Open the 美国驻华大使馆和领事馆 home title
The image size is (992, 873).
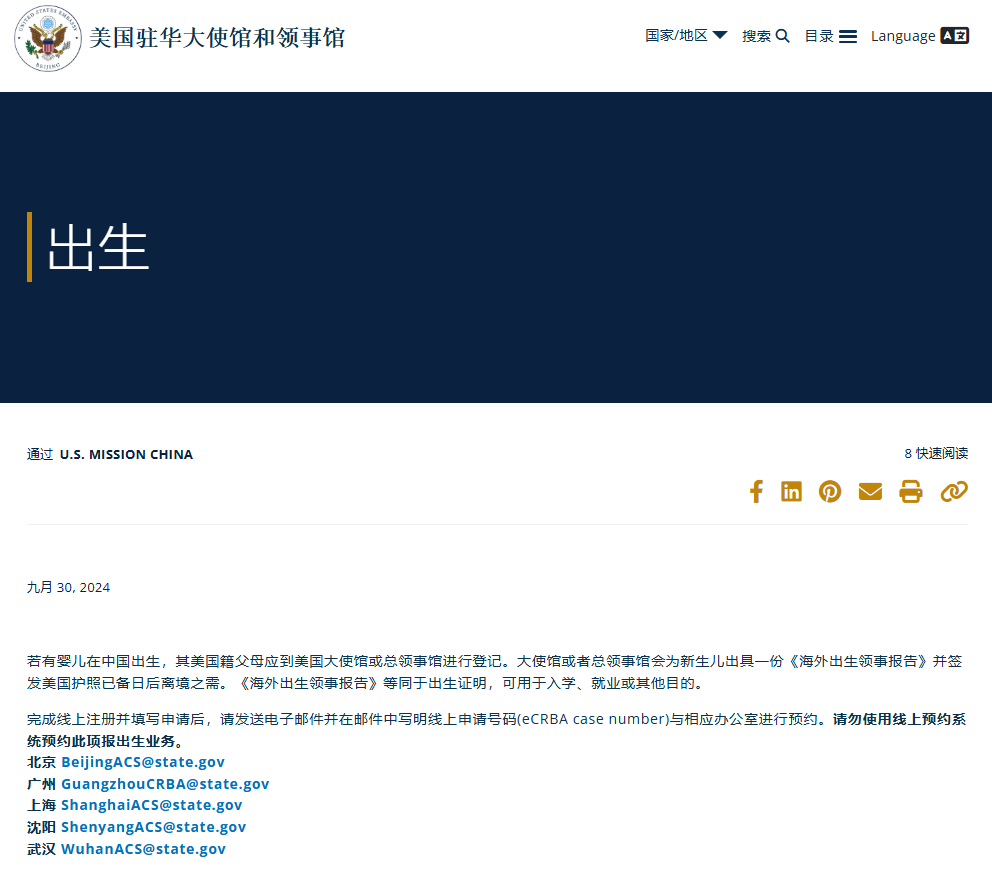pyautogui.click(x=217, y=37)
